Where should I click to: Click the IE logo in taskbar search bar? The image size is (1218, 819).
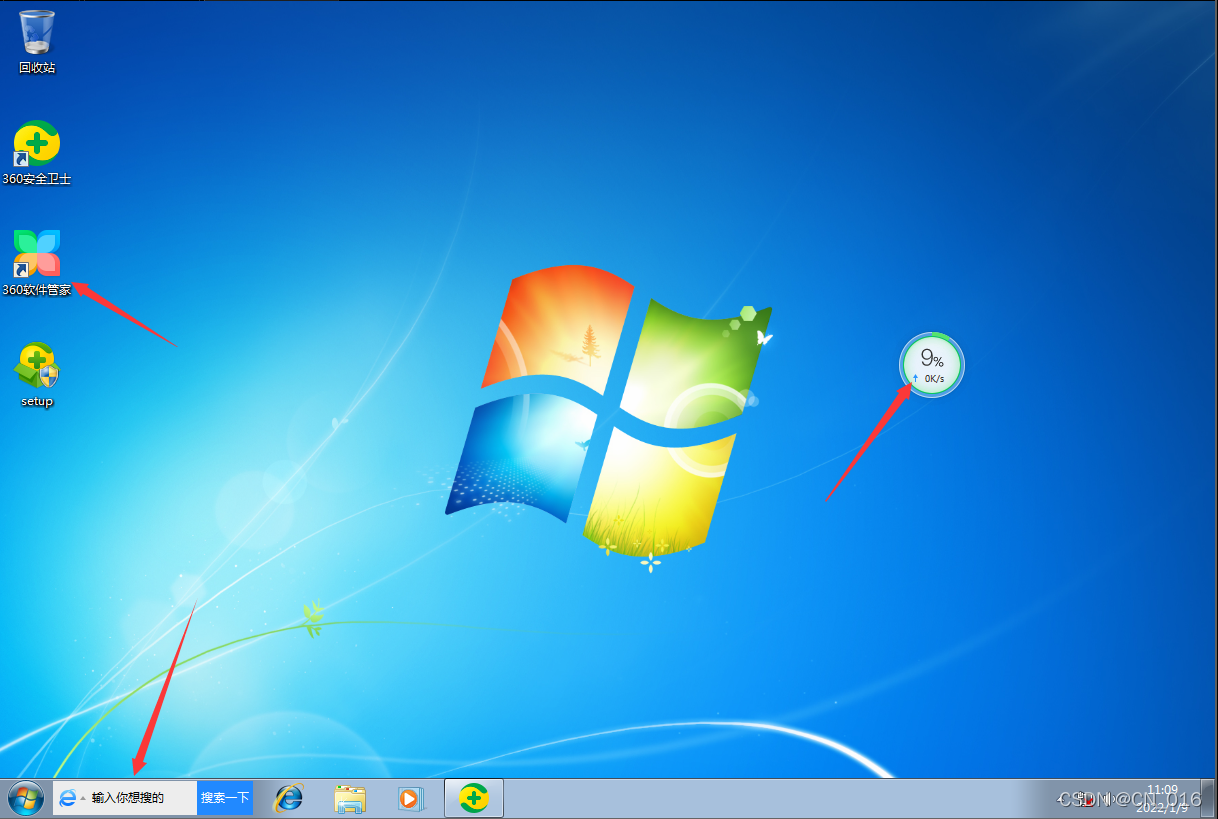[68, 798]
